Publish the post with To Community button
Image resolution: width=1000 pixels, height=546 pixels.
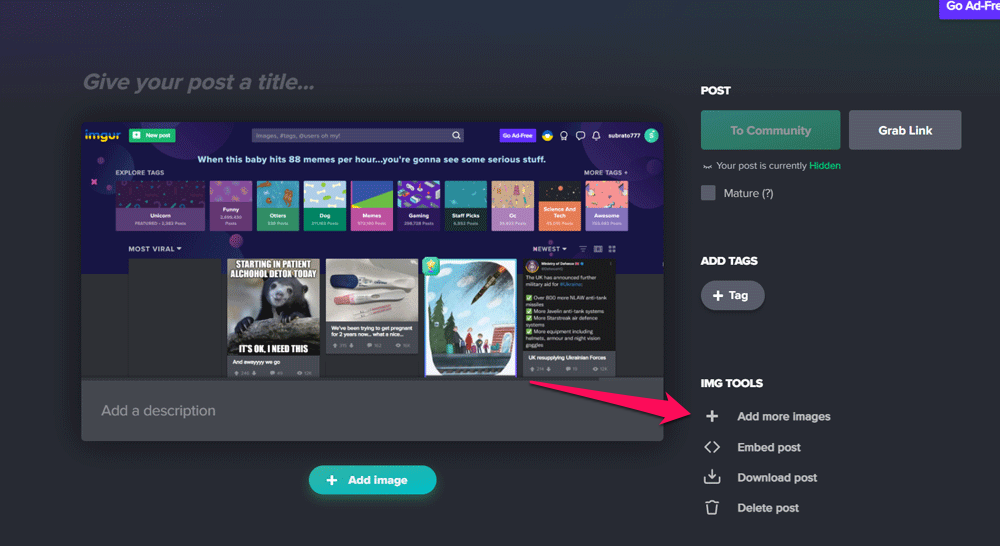pyautogui.click(x=770, y=130)
